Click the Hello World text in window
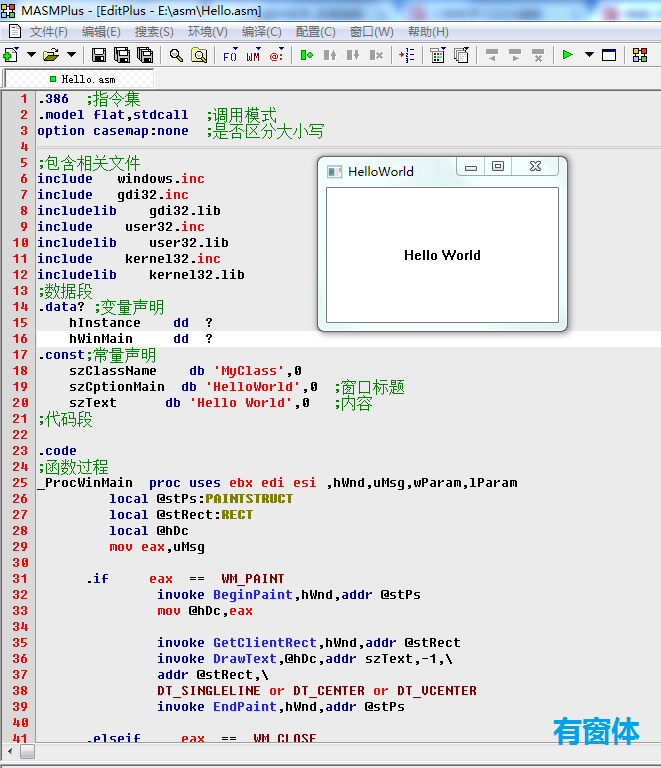This screenshot has height=768, width=661. coord(442,255)
